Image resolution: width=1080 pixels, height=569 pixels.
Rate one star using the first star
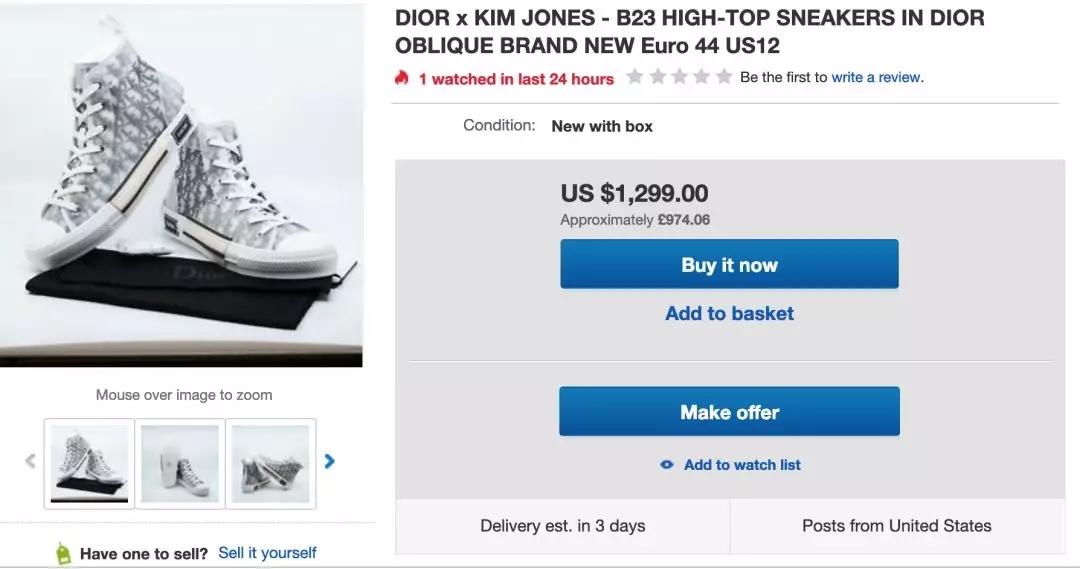pos(634,77)
